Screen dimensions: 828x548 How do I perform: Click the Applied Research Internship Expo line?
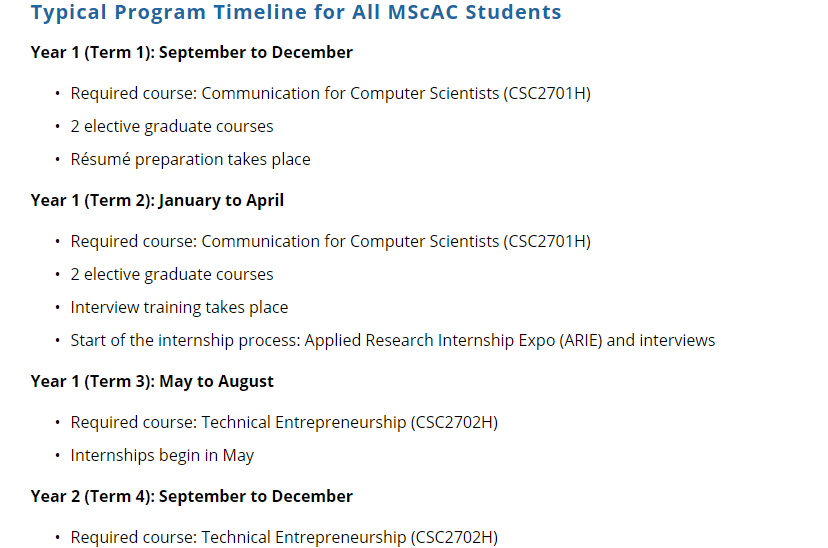(x=393, y=341)
